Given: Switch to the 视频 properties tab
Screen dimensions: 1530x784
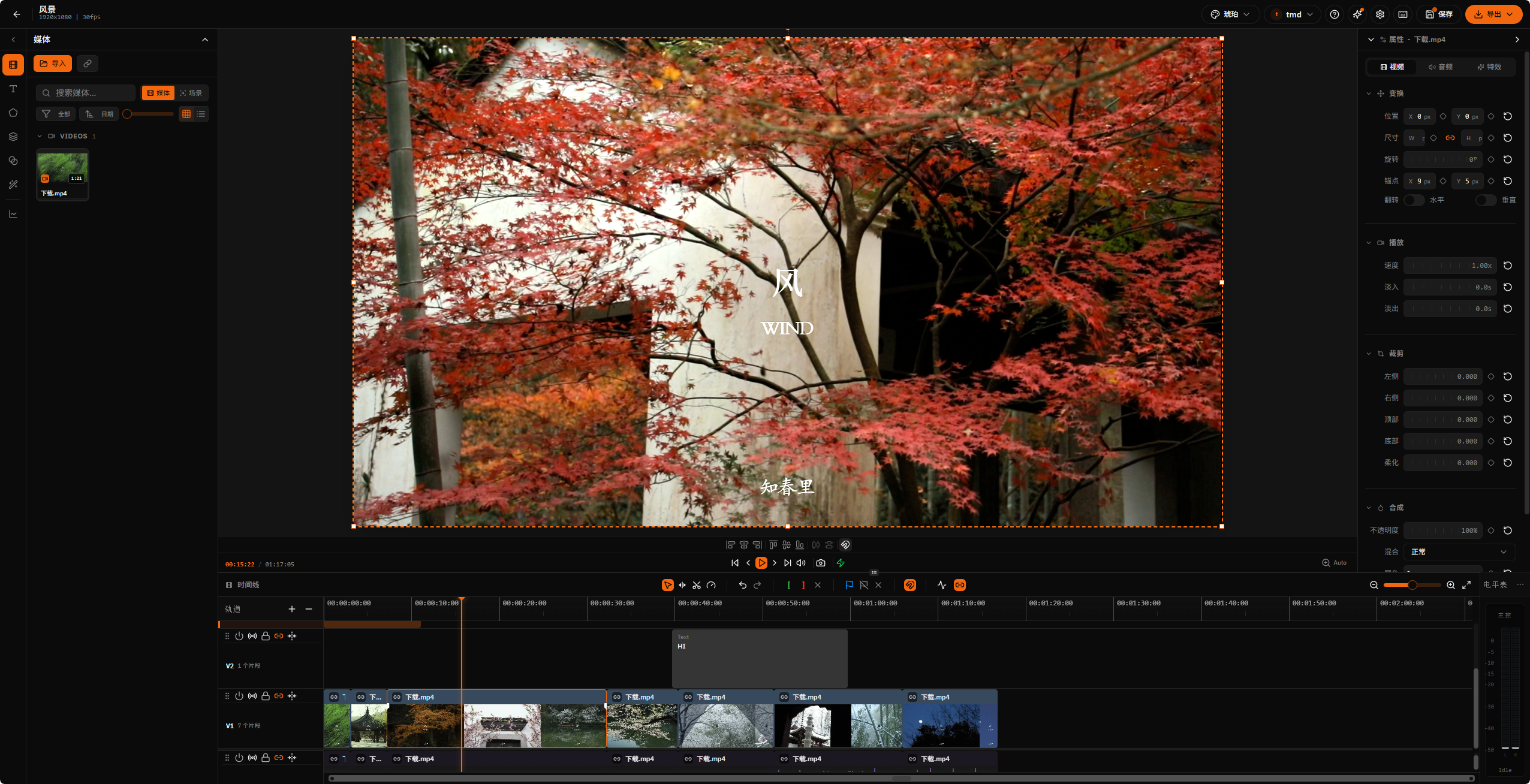Looking at the screenshot, I should 1392,67.
